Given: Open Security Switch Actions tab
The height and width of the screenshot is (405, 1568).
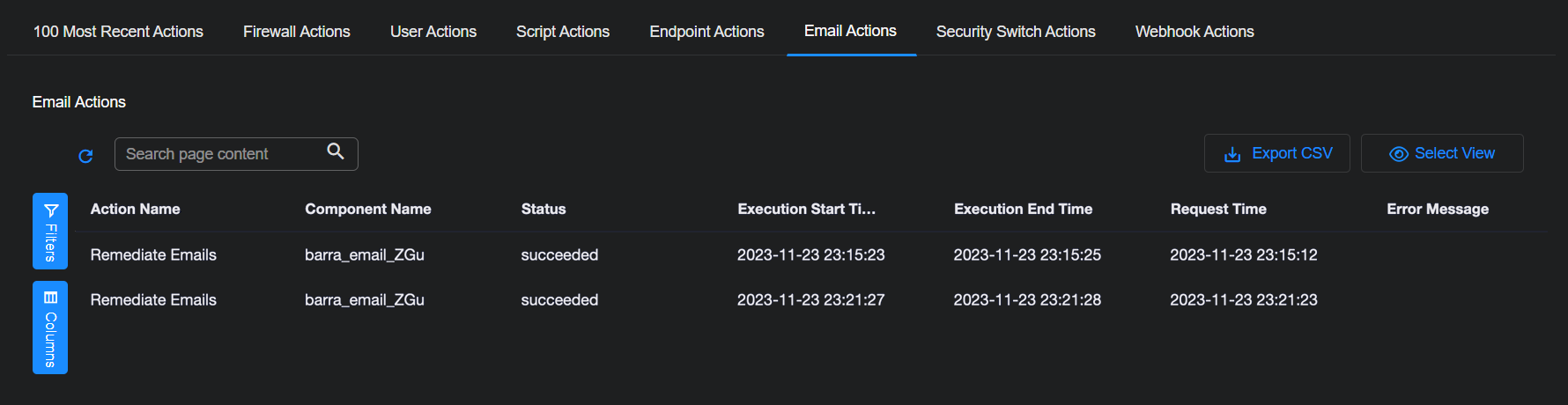Looking at the screenshot, I should [1015, 32].
